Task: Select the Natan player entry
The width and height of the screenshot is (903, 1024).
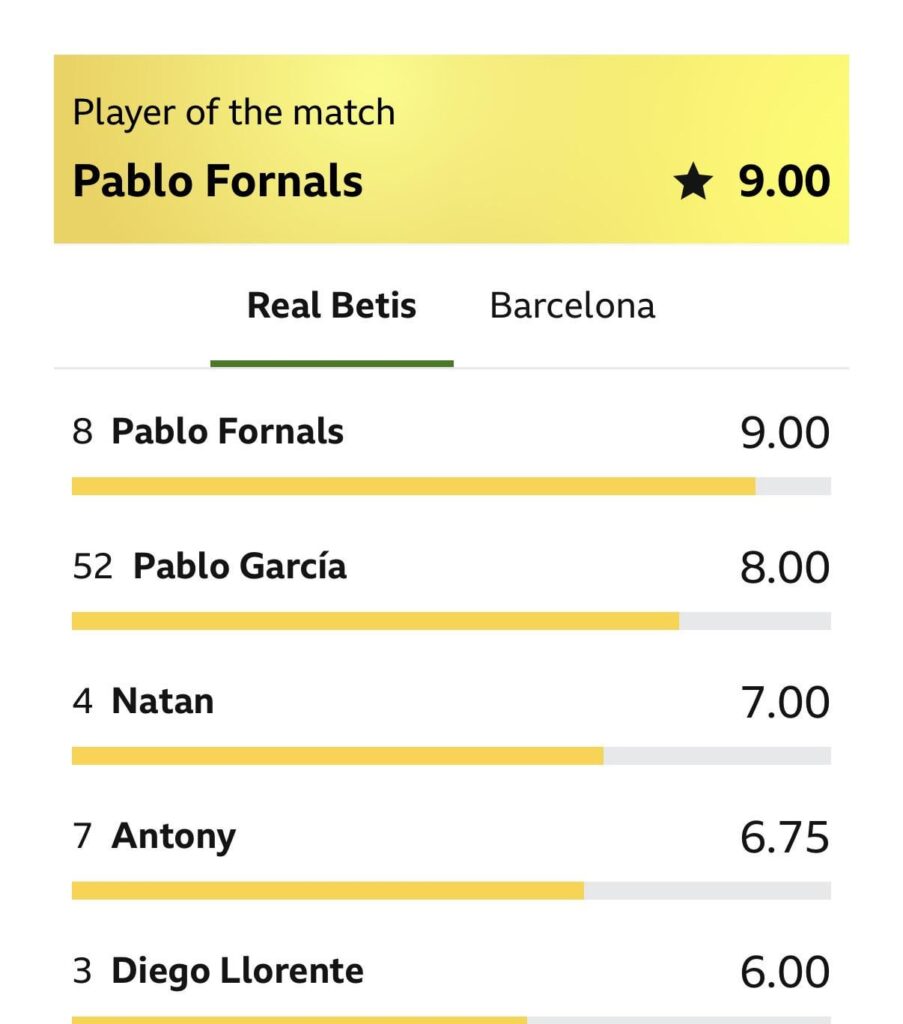Action: (162, 701)
